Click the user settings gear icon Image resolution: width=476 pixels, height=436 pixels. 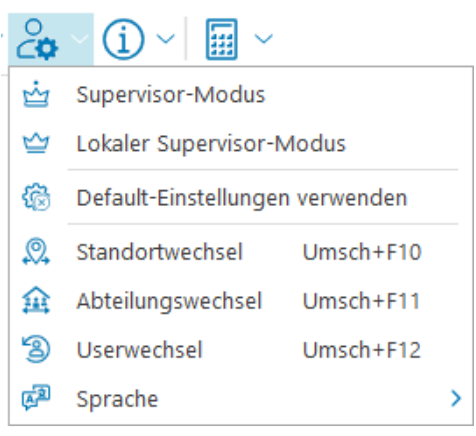click(x=38, y=39)
